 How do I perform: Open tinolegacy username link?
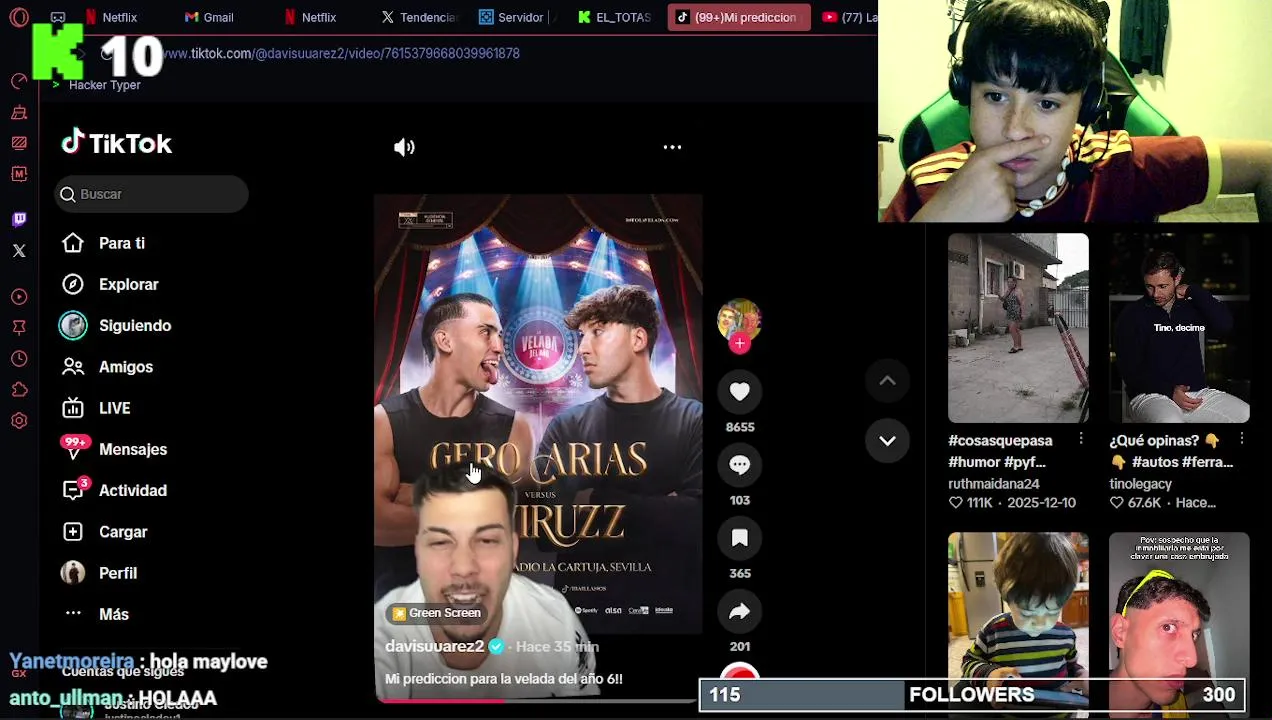[x=1140, y=484]
